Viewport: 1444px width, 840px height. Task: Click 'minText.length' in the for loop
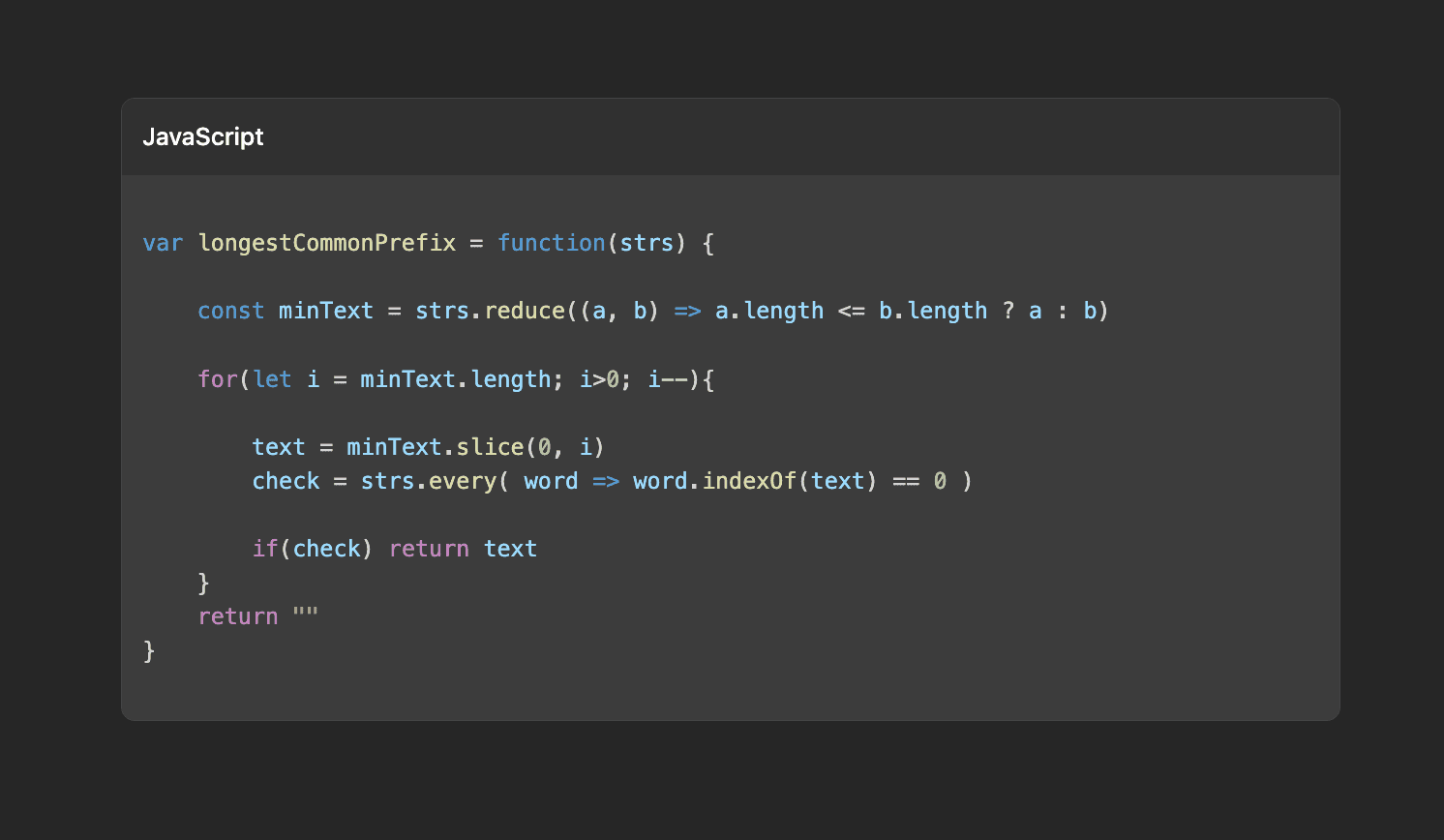tap(456, 378)
